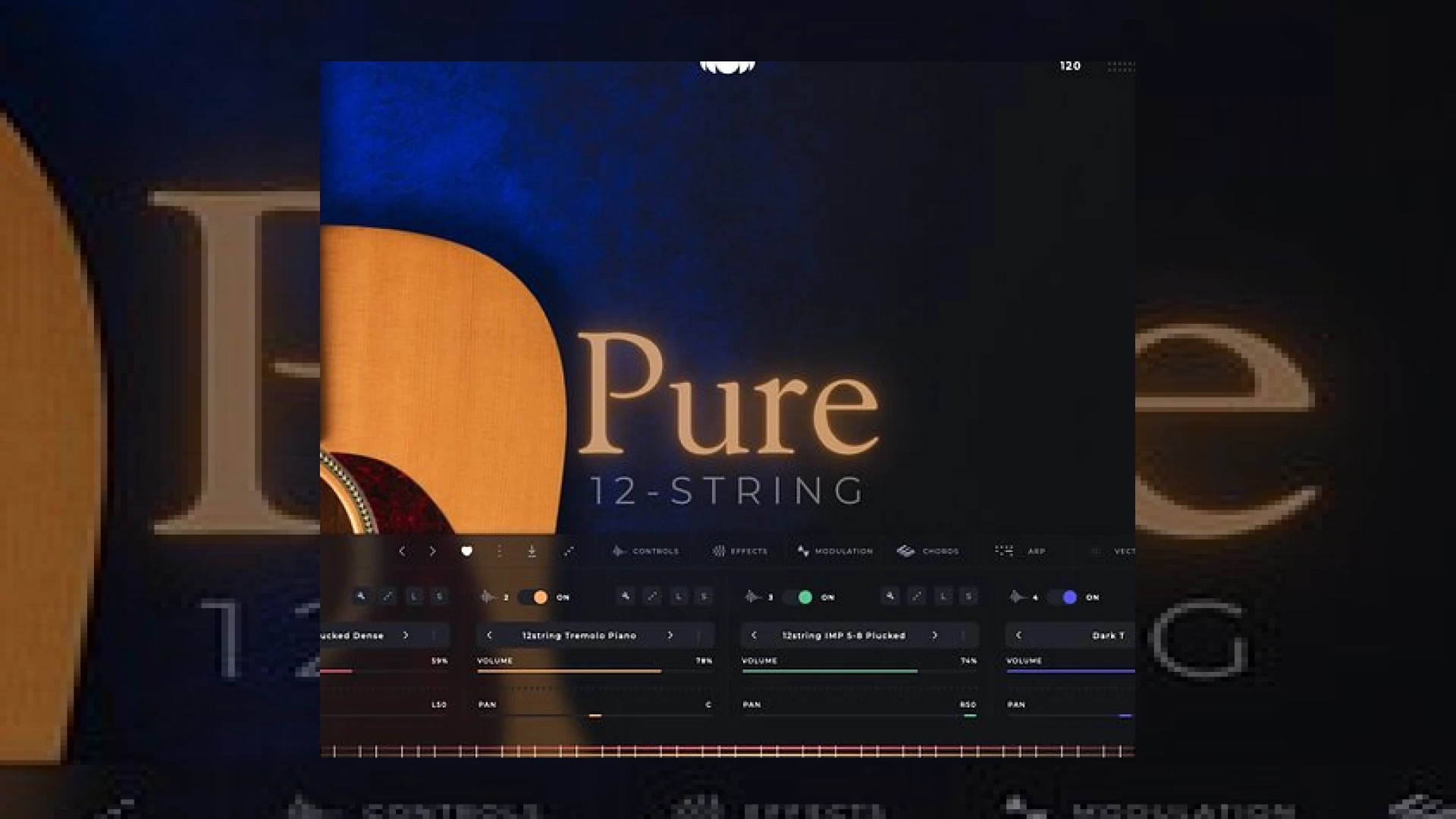Open the dotted grid menu beside 120
Viewport: 1456px width, 819px height.
1121,67
